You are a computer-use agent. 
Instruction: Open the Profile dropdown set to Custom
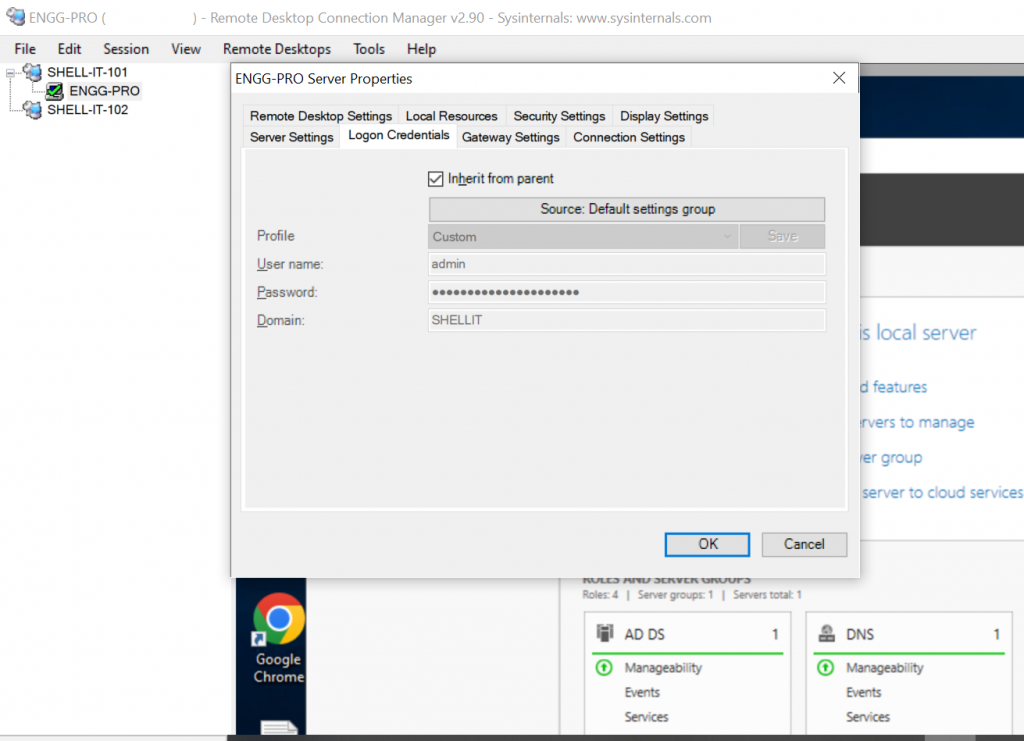click(583, 236)
